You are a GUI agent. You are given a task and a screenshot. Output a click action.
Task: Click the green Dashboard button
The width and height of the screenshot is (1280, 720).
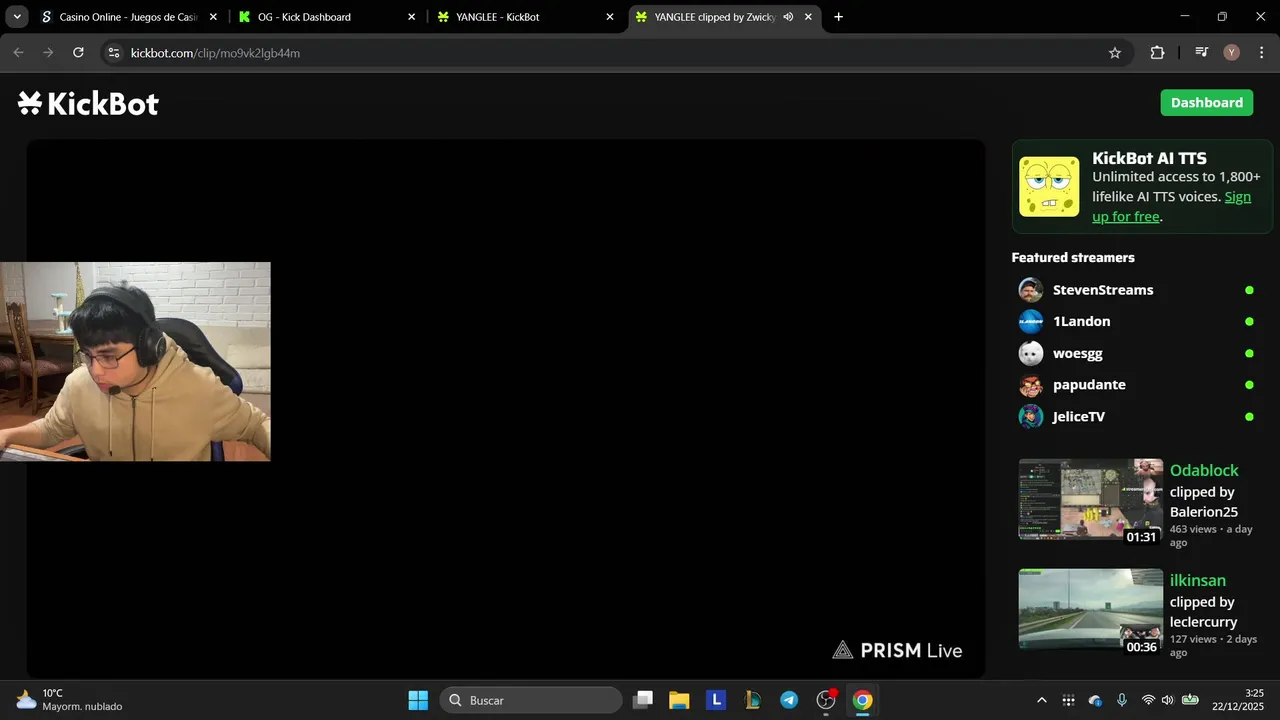click(x=1206, y=103)
